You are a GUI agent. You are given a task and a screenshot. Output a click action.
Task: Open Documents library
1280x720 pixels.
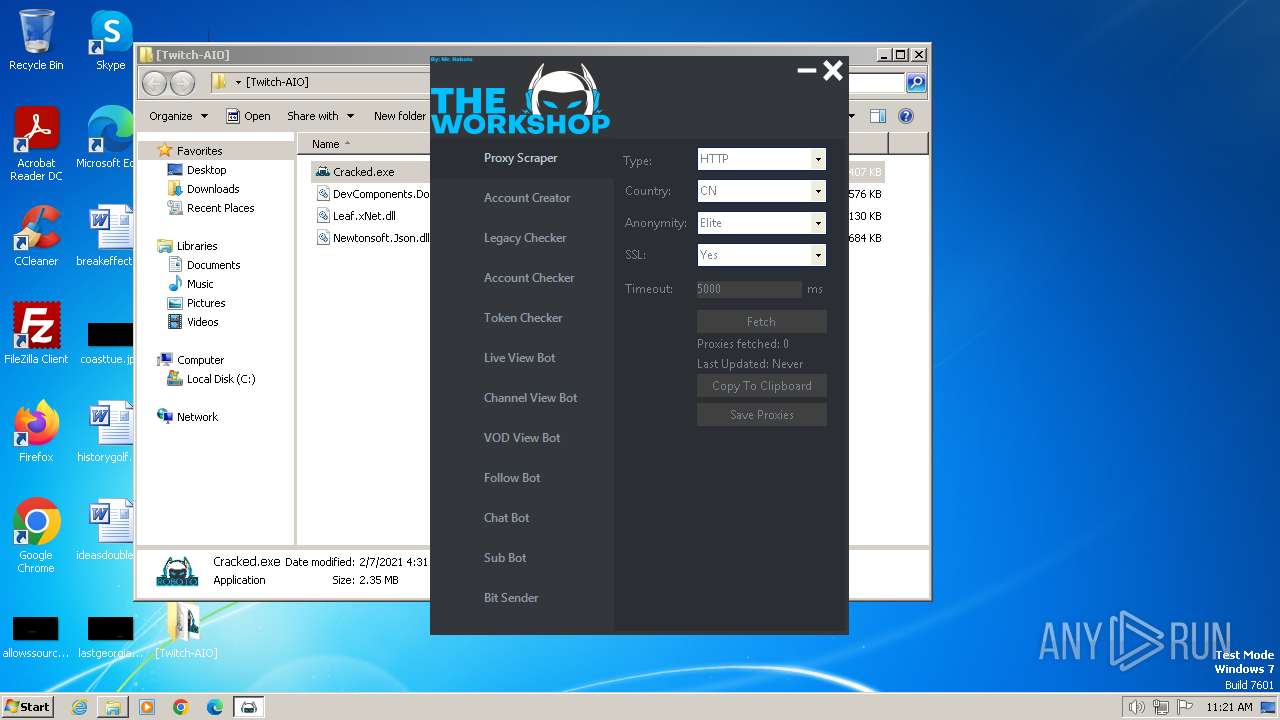(213, 265)
